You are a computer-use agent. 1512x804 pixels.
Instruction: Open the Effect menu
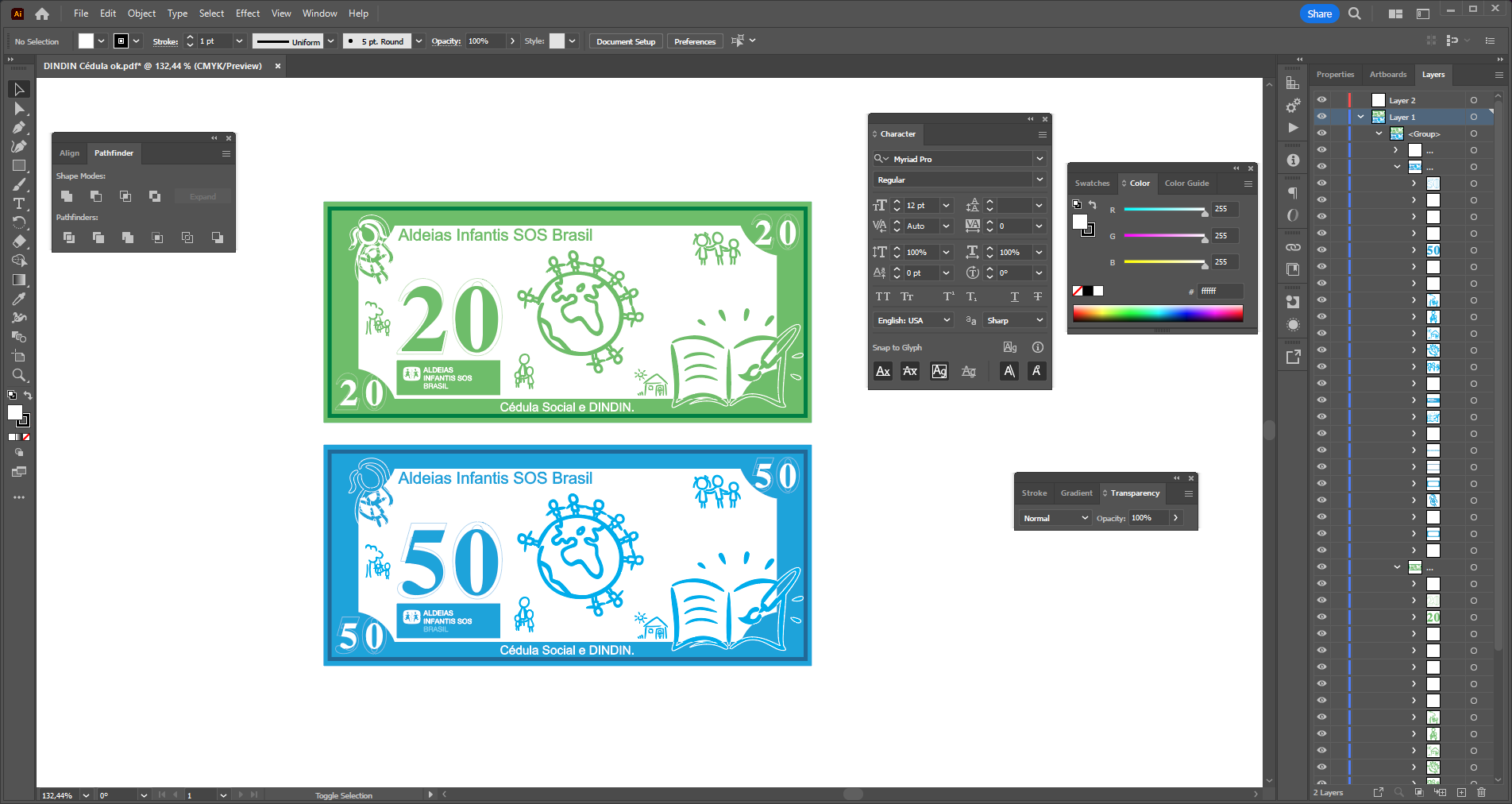click(248, 14)
